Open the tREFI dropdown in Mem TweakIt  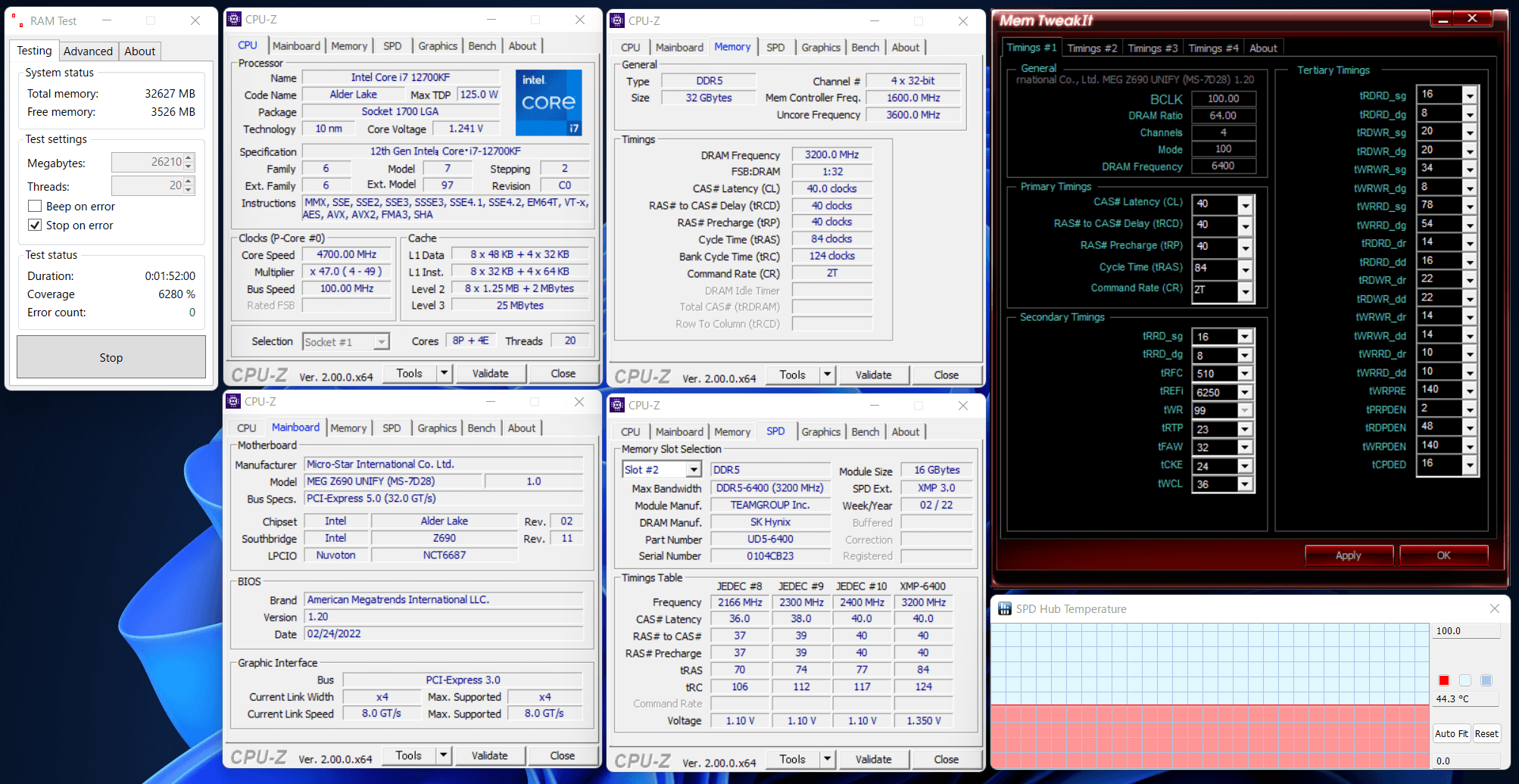tap(1246, 393)
